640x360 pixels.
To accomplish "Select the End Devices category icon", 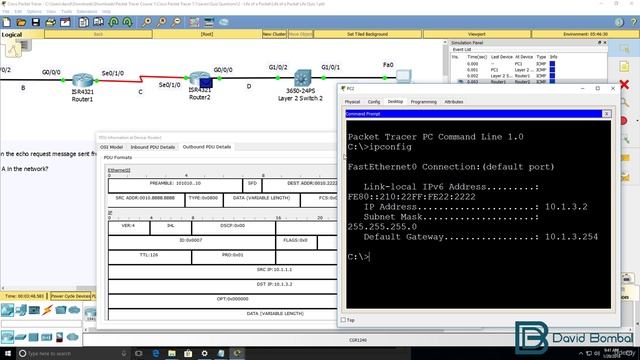I will (21, 310).
